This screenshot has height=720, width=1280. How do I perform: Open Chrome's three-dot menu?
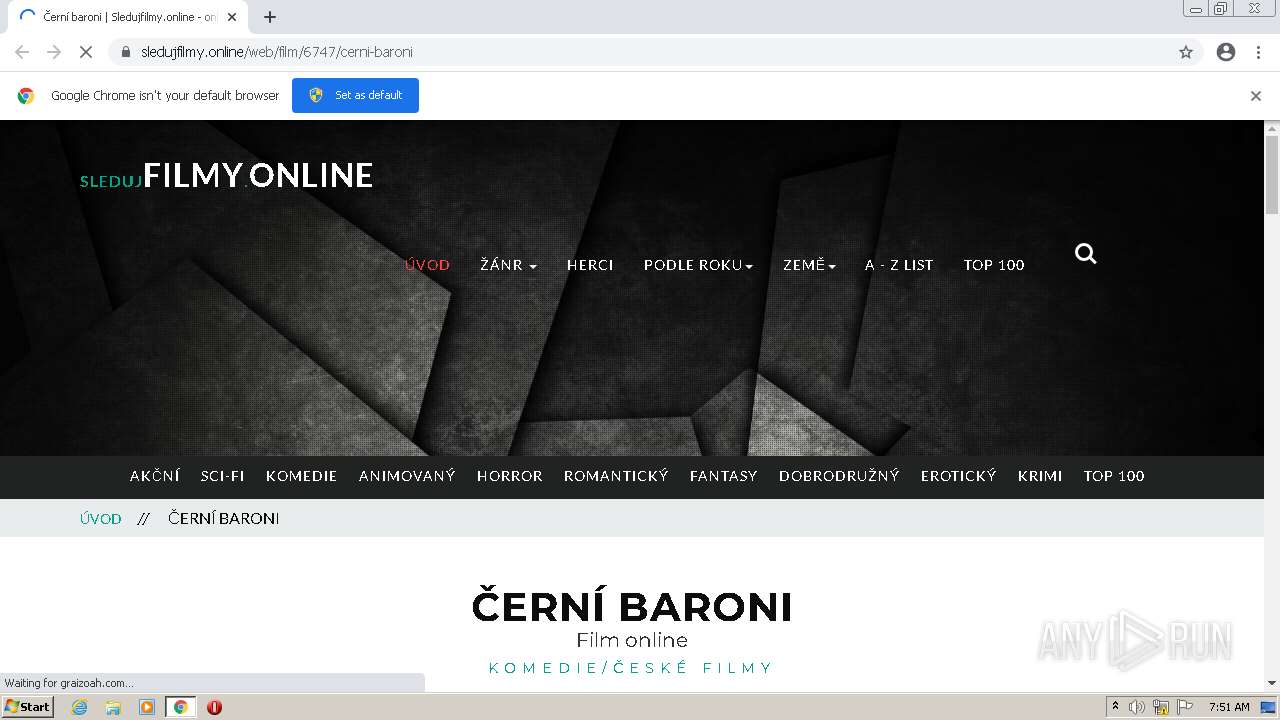coord(1258,52)
